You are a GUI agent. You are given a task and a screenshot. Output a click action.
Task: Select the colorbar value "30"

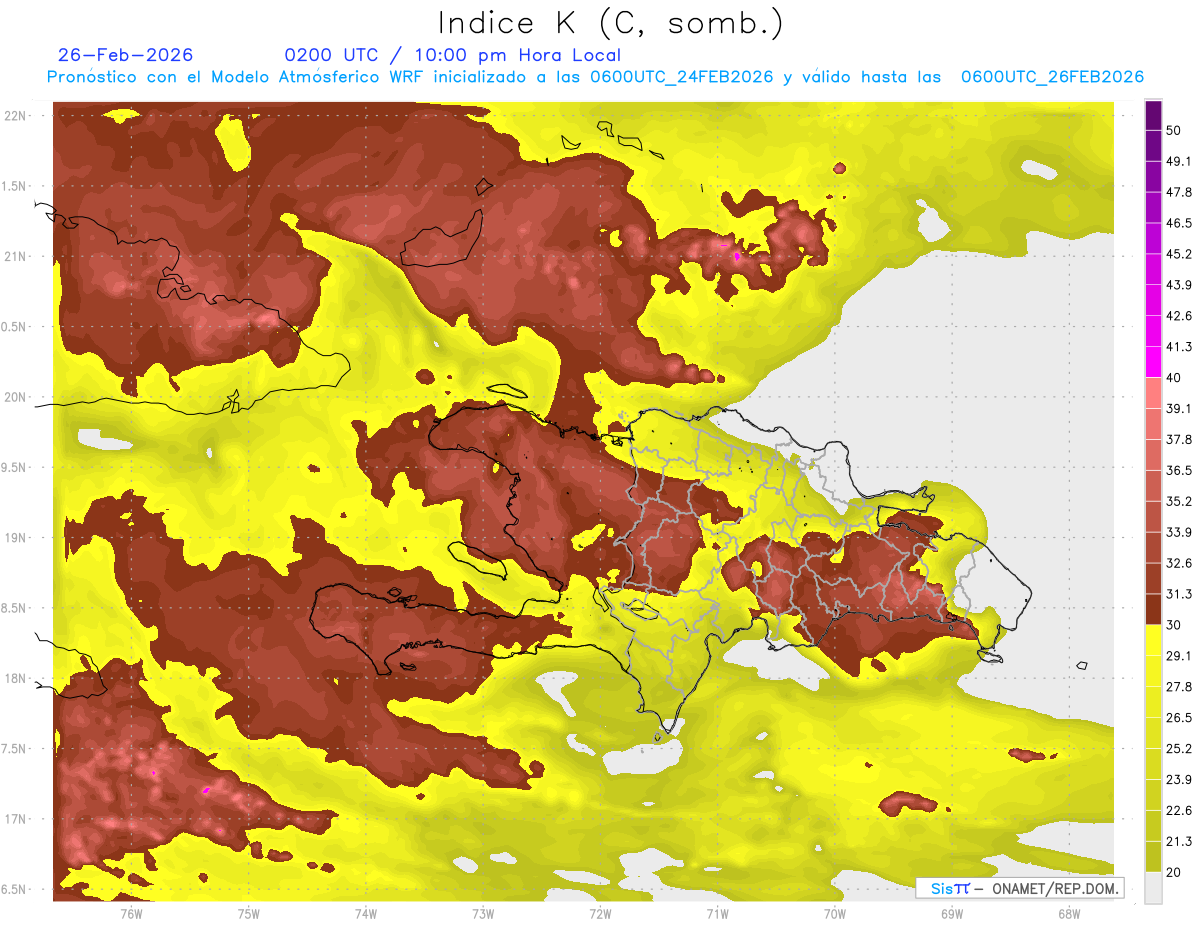click(1174, 625)
